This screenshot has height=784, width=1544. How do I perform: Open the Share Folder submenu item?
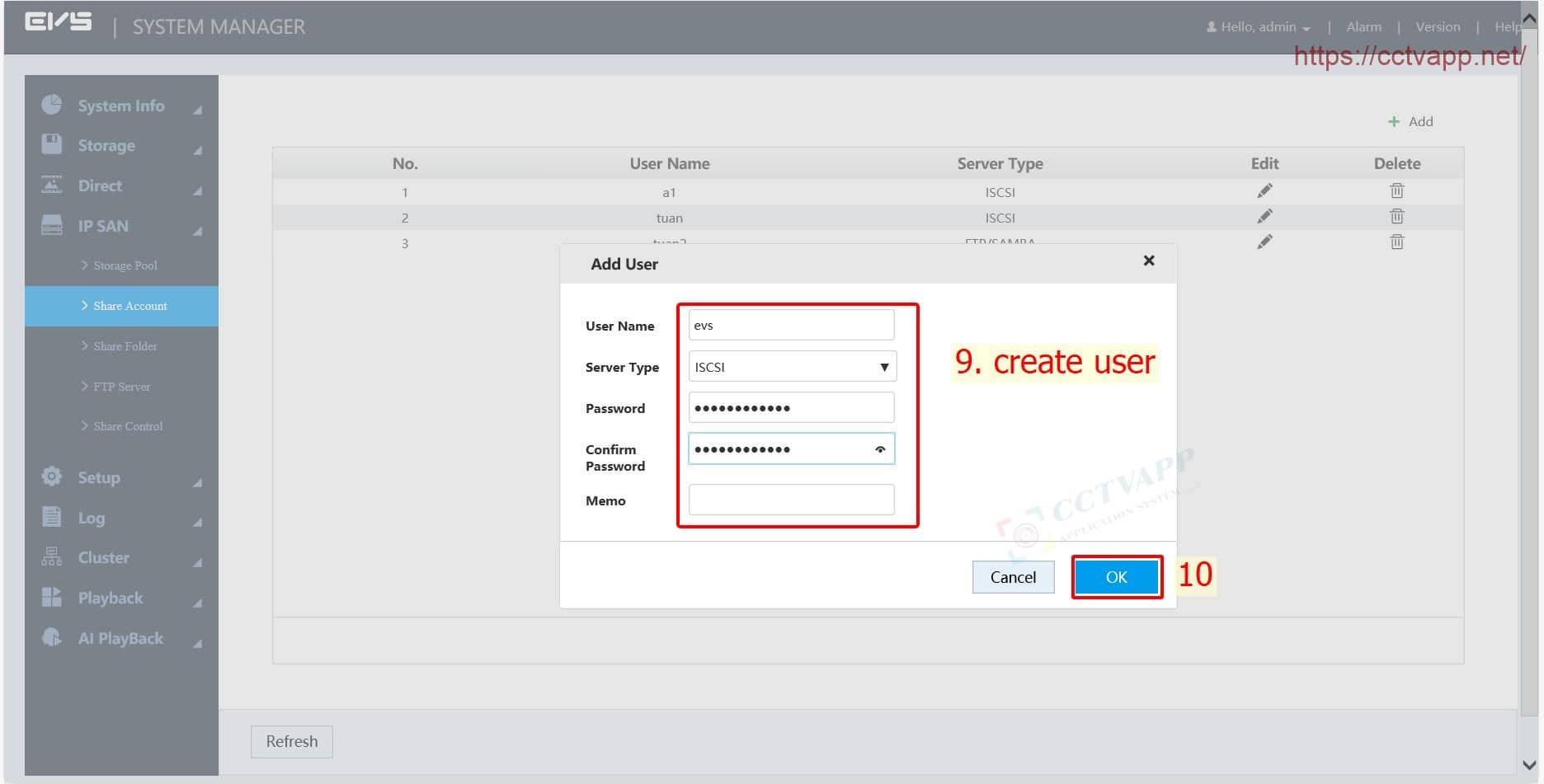click(125, 346)
